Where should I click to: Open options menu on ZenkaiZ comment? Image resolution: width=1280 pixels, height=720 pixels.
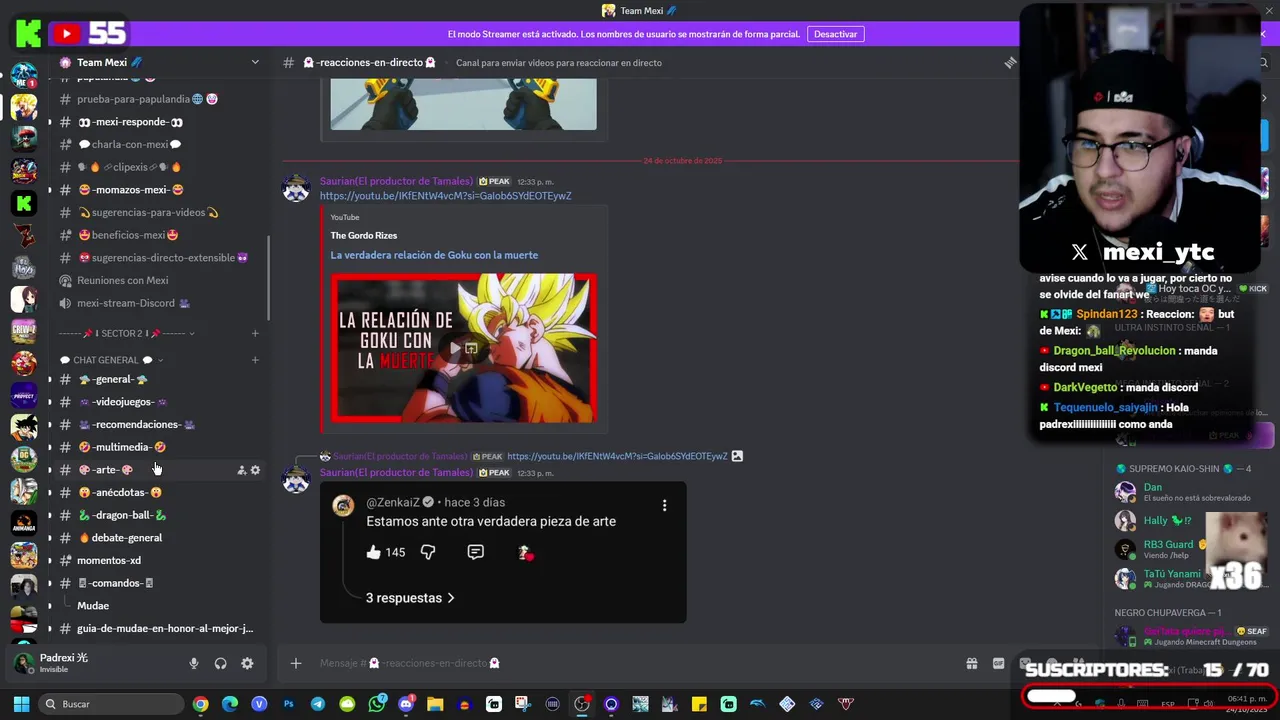click(664, 506)
